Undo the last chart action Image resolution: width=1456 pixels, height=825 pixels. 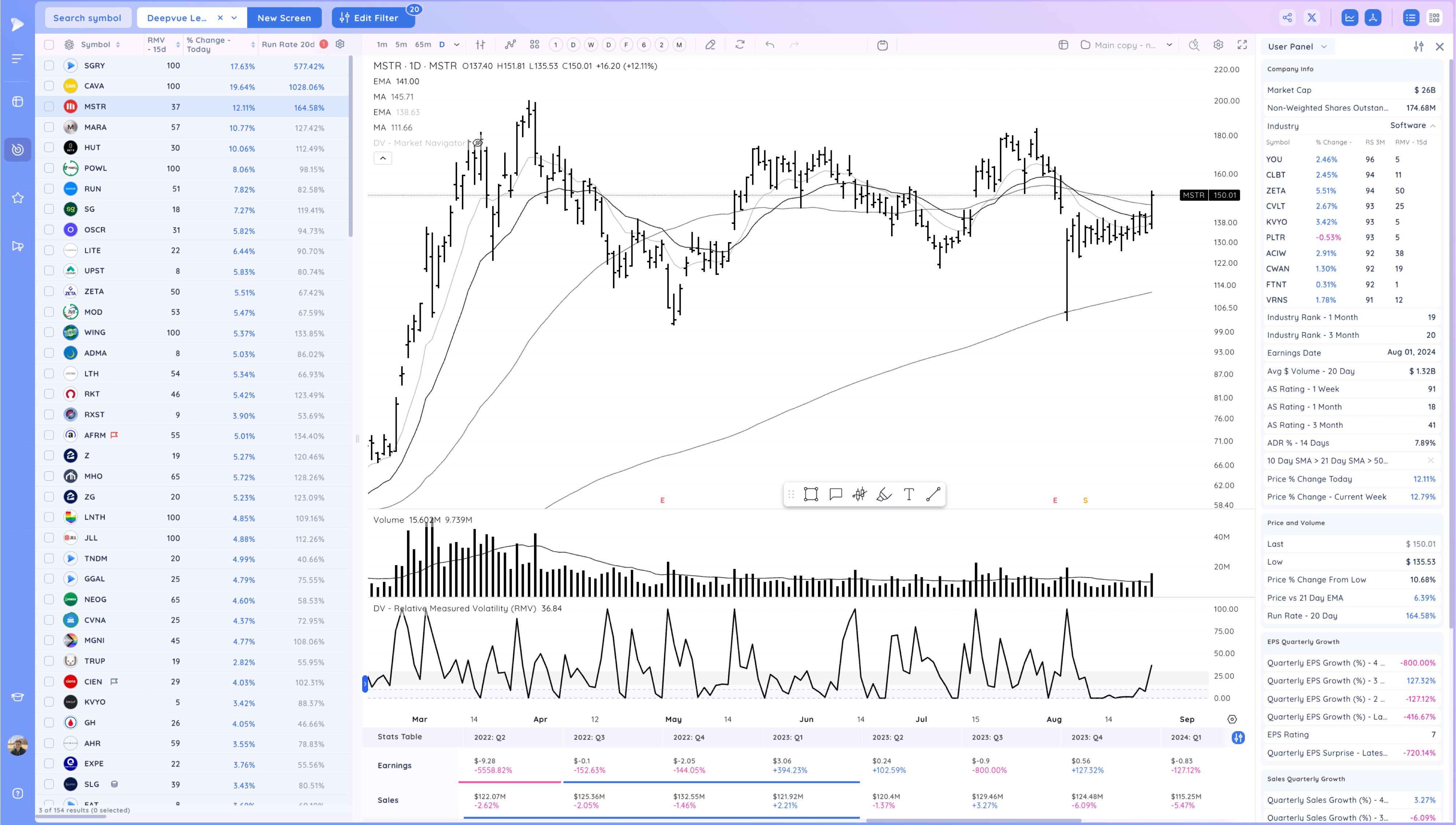(769, 45)
